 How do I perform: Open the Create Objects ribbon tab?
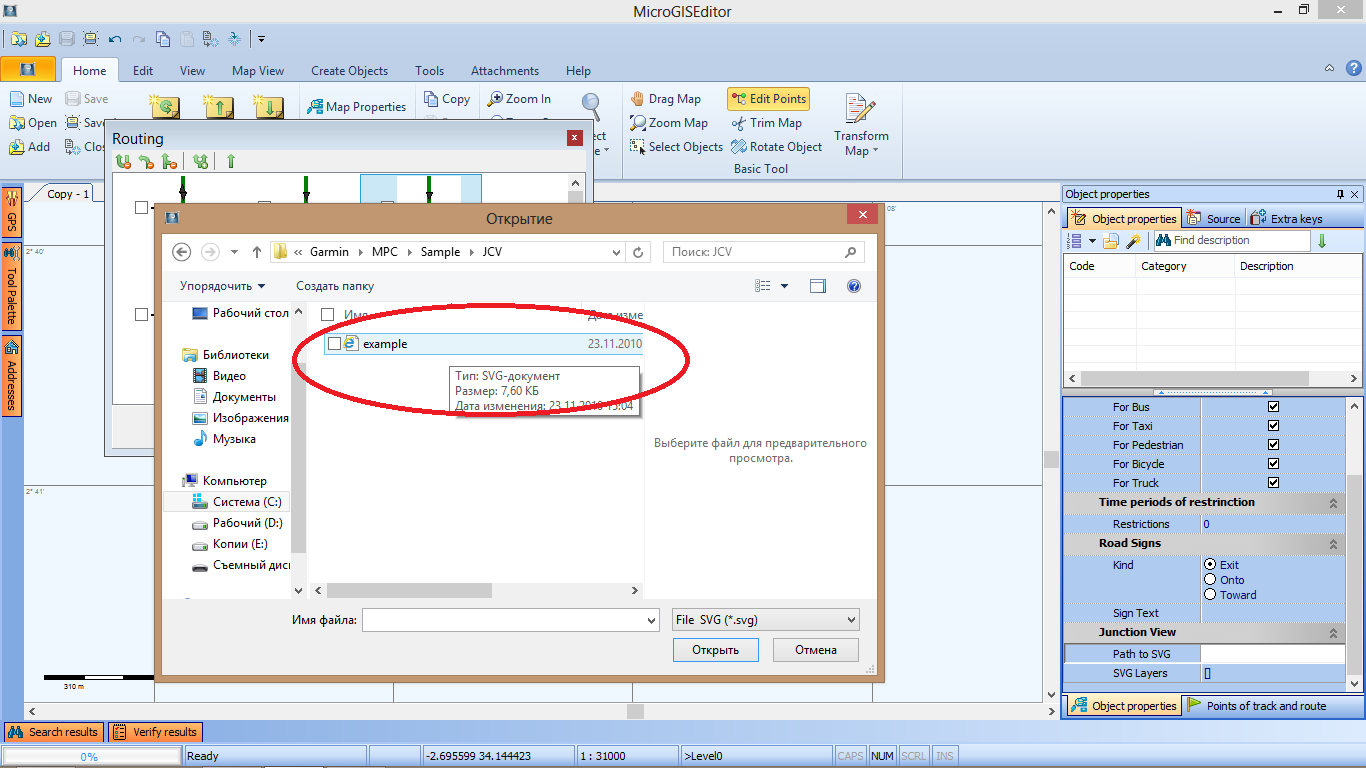349,71
